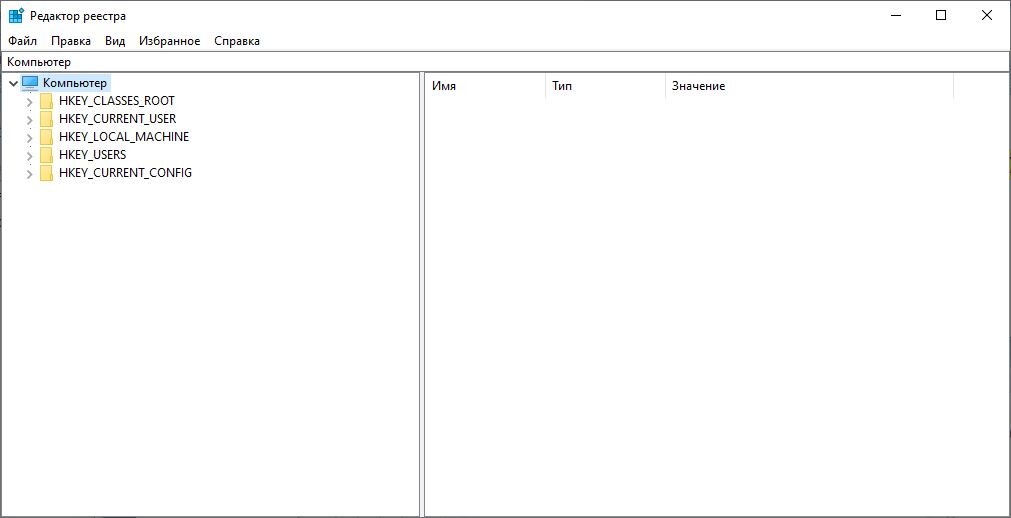Click the Registry Editor title bar icon
Viewport: 1011px width, 518px height.
(x=16, y=15)
